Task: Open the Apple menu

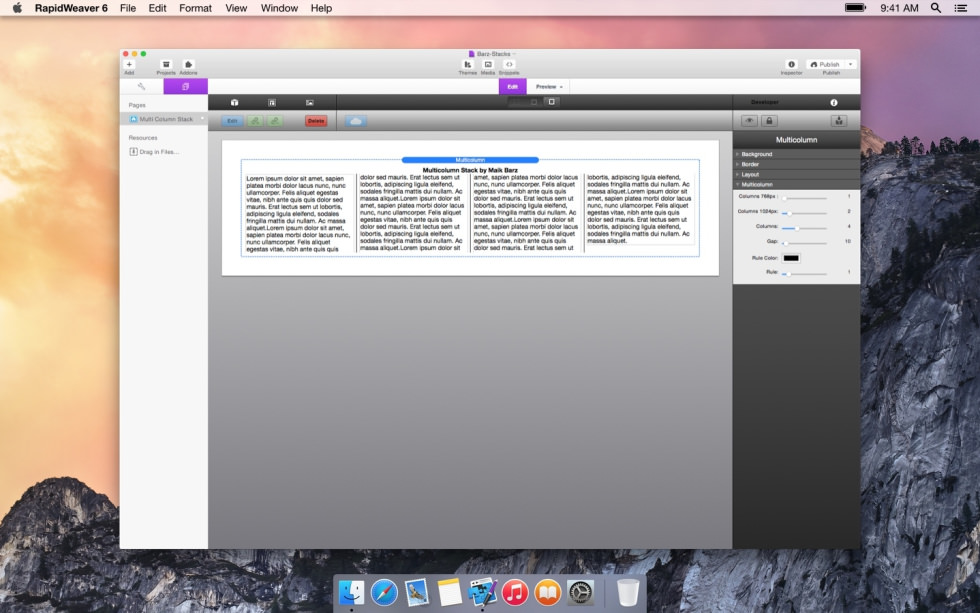Action: (18, 8)
